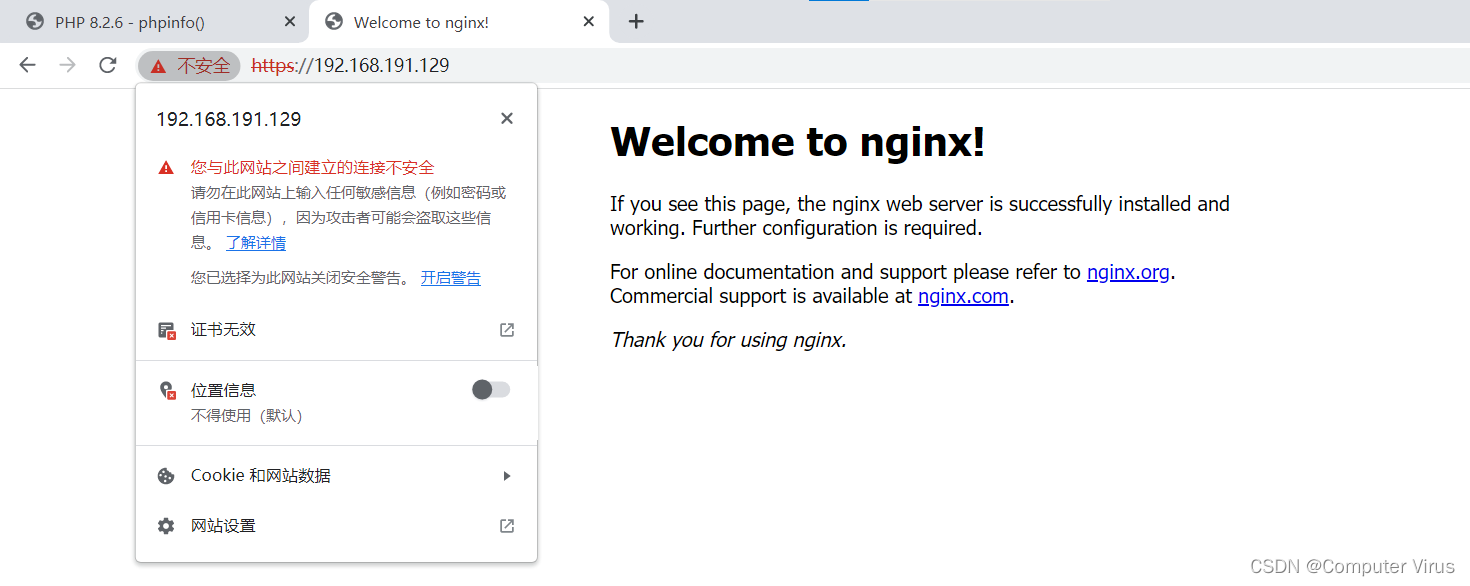
Task: Click the 位置信息 location icon
Action: point(166,390)
